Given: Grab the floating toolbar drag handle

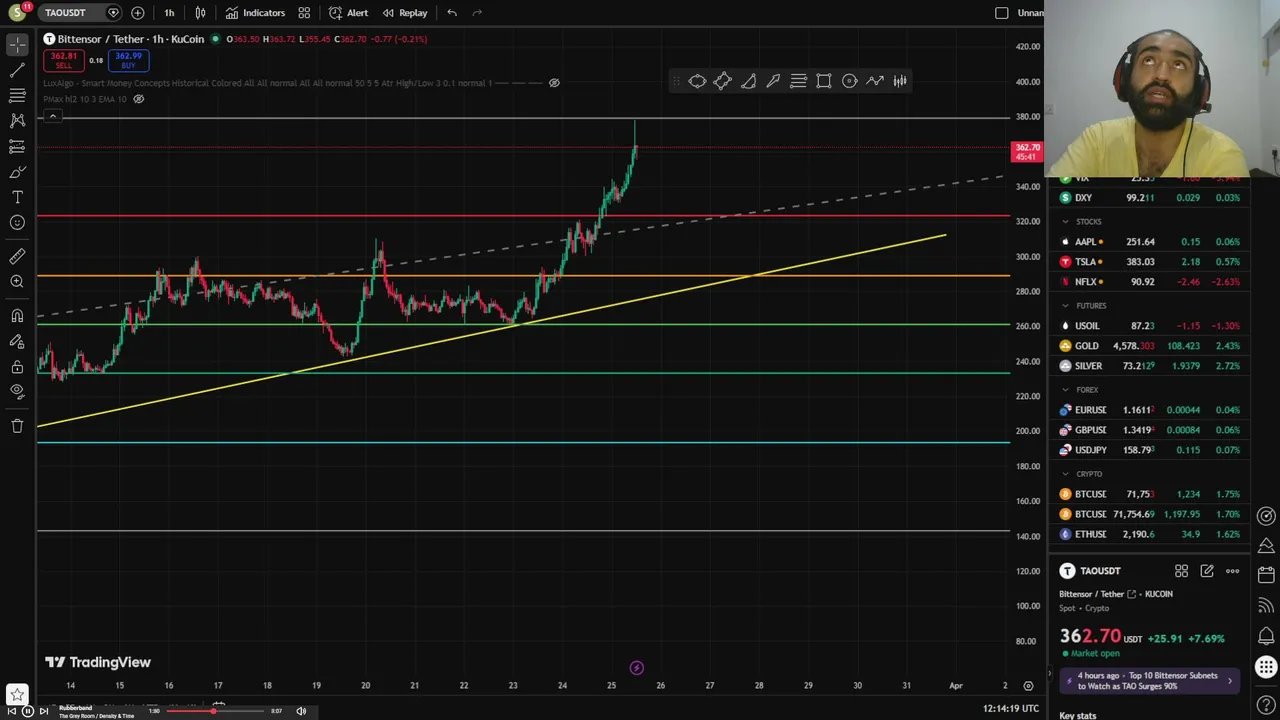Looking at the screenshot, I should tap(677, 81).
